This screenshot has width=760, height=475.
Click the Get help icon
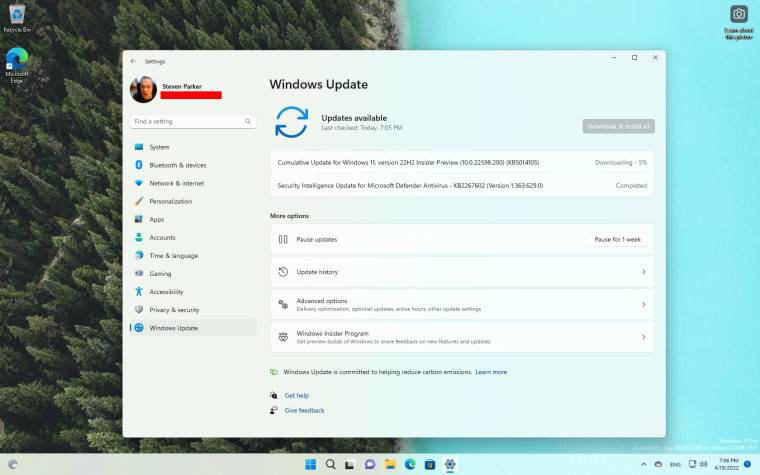274,396
